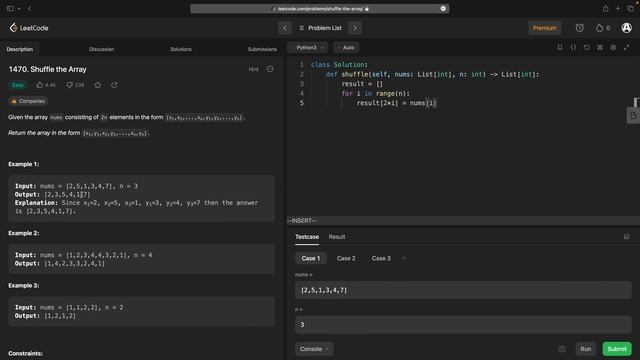Click the format code braces icon
The width and height of the screenshot is (640, 360).
(x=573, y=48)
